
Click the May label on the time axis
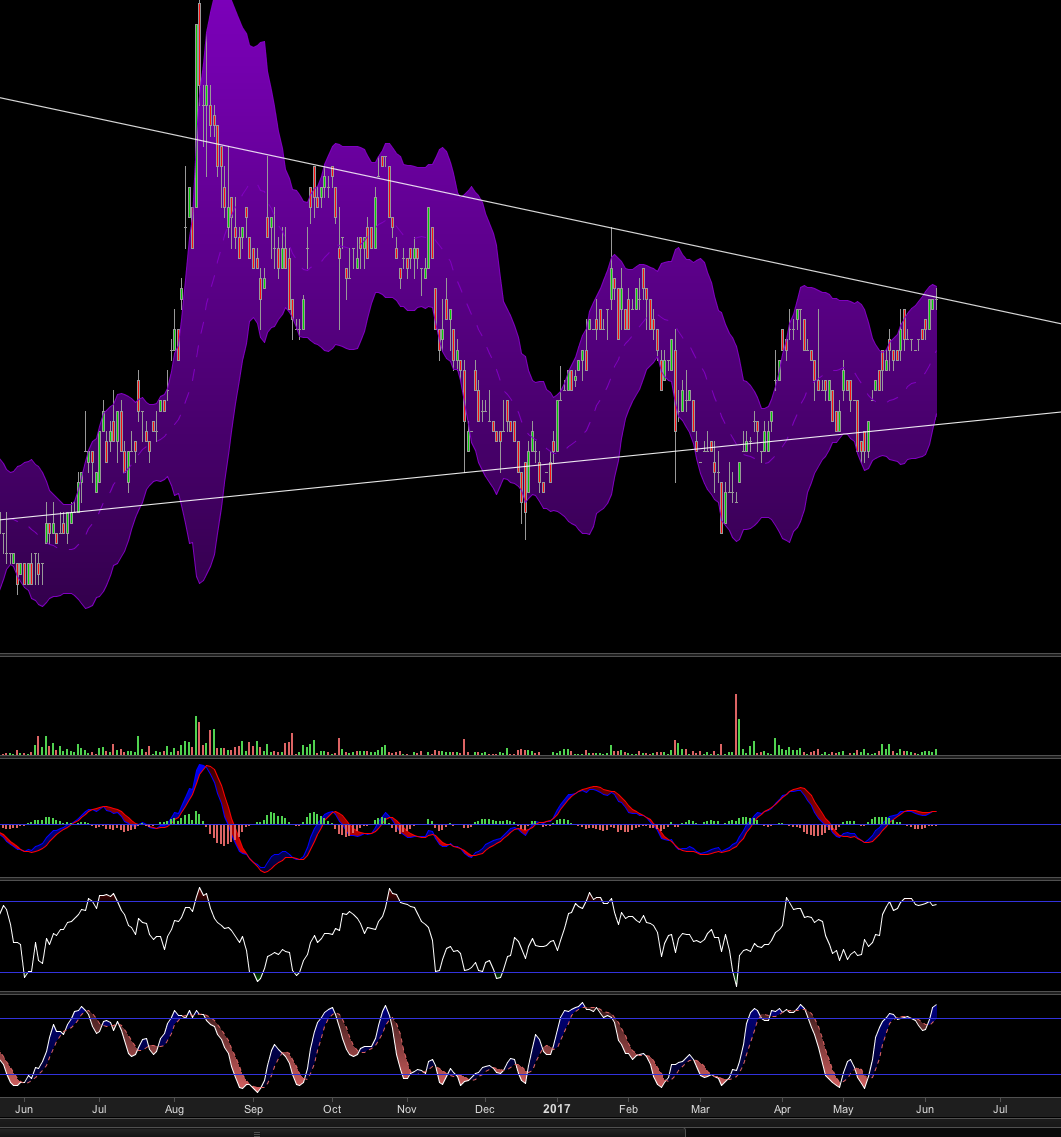point(843,1109)
